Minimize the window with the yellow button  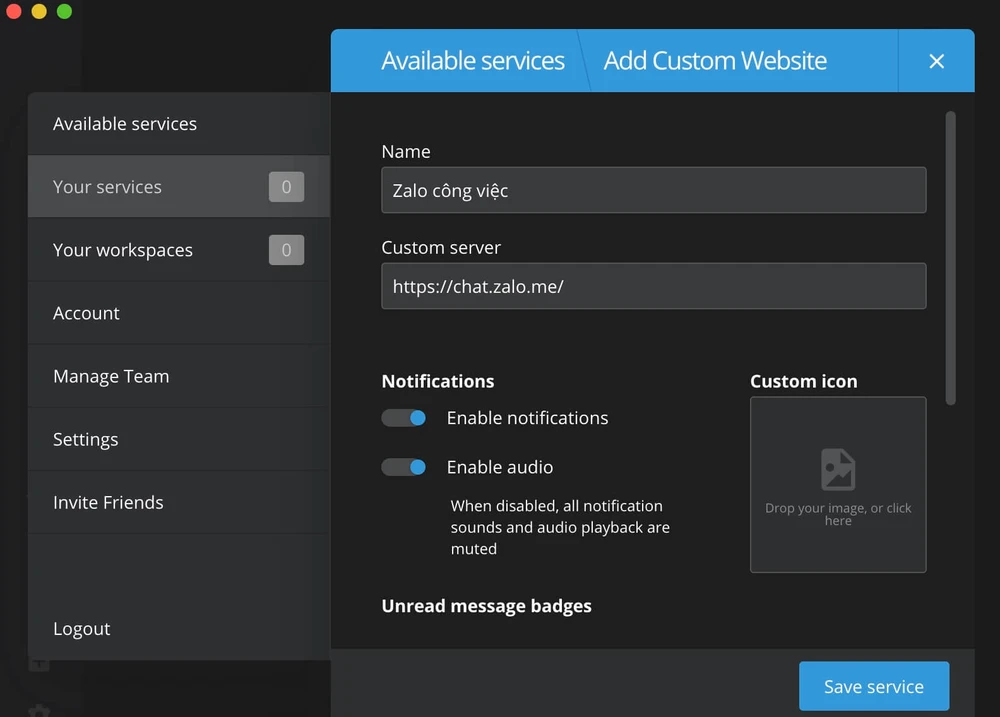[39, 12]
